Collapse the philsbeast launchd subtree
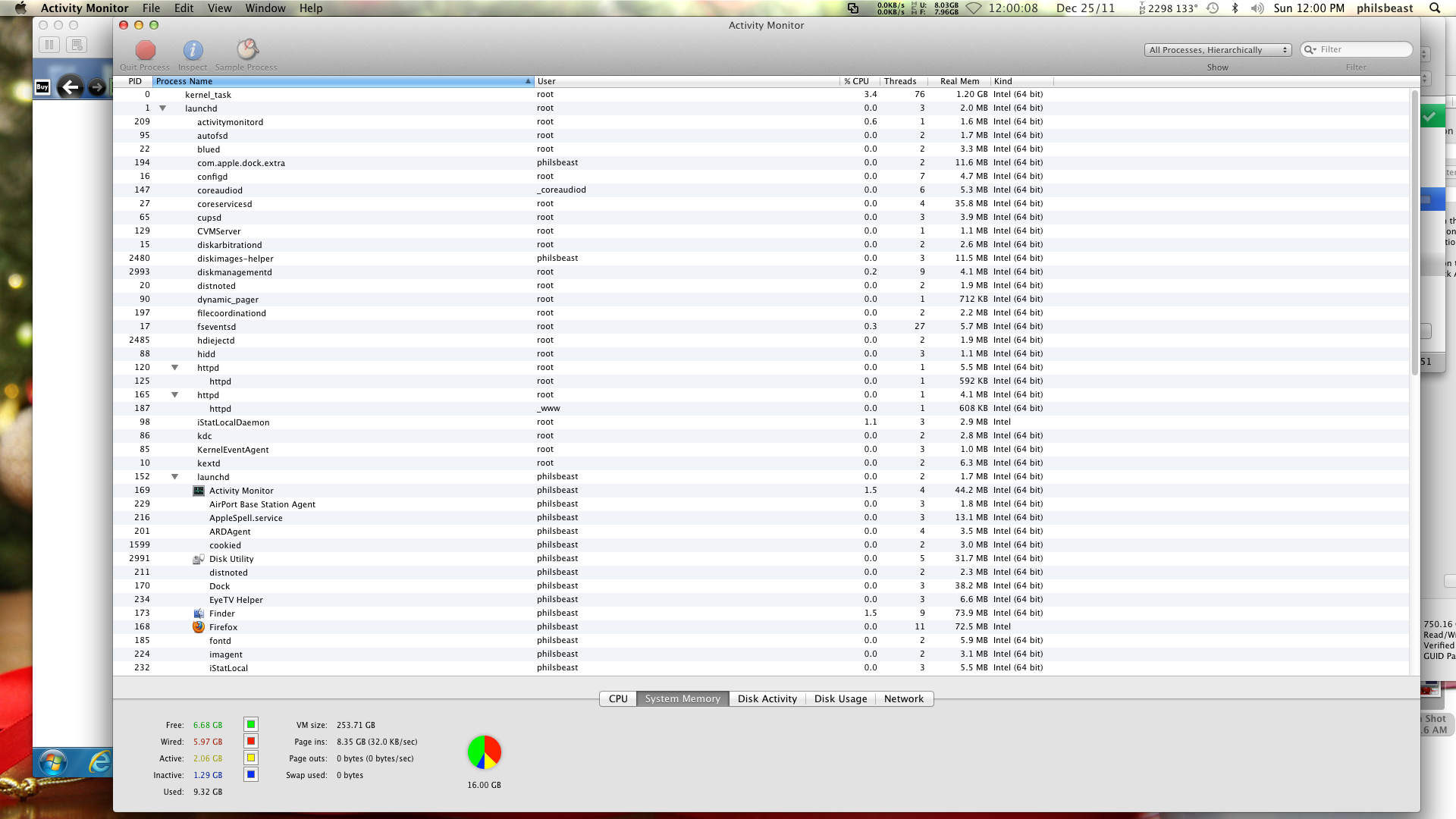 [x=174, y=477]
